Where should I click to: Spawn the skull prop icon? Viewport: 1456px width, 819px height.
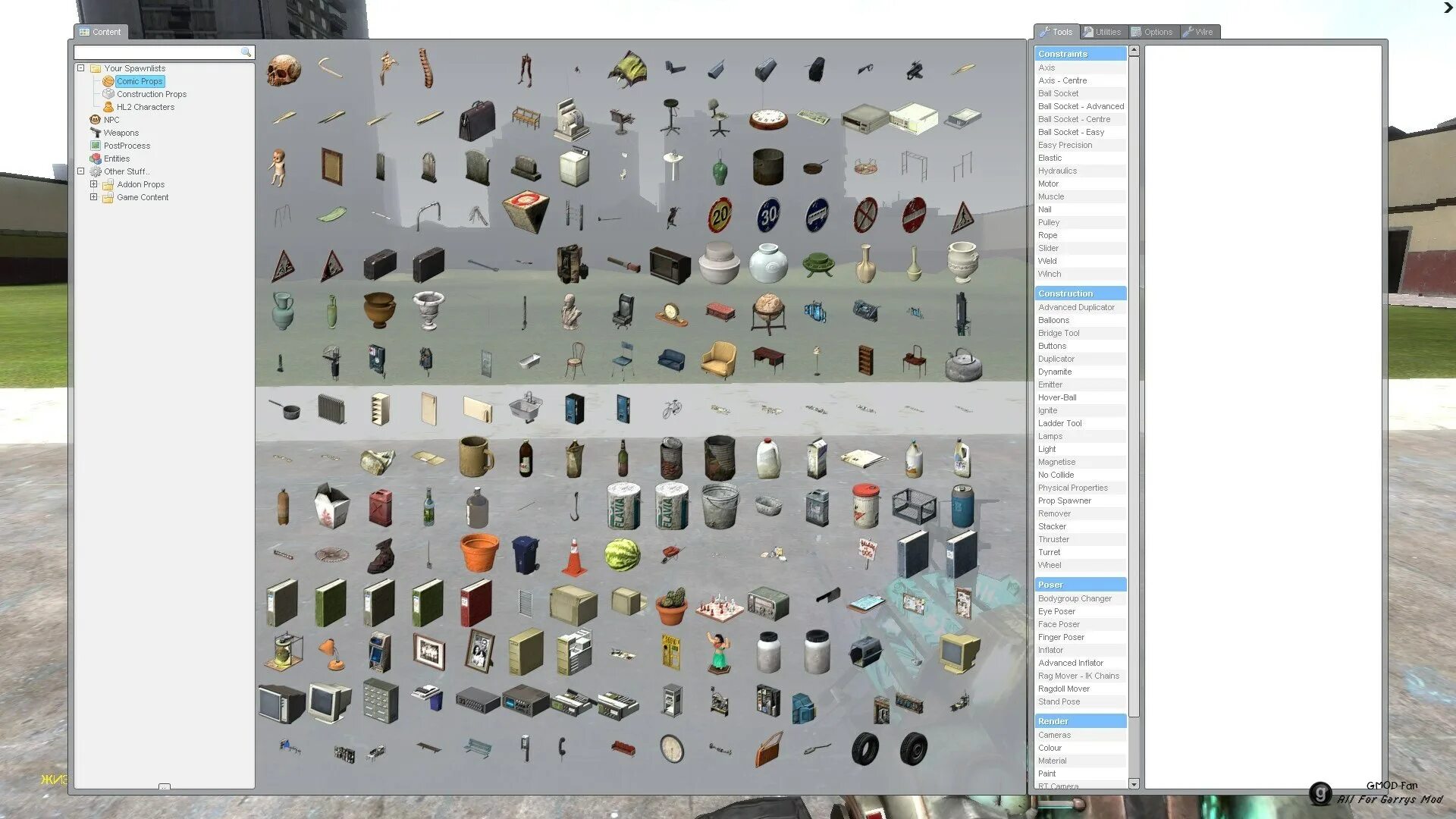tap(284, 70)
